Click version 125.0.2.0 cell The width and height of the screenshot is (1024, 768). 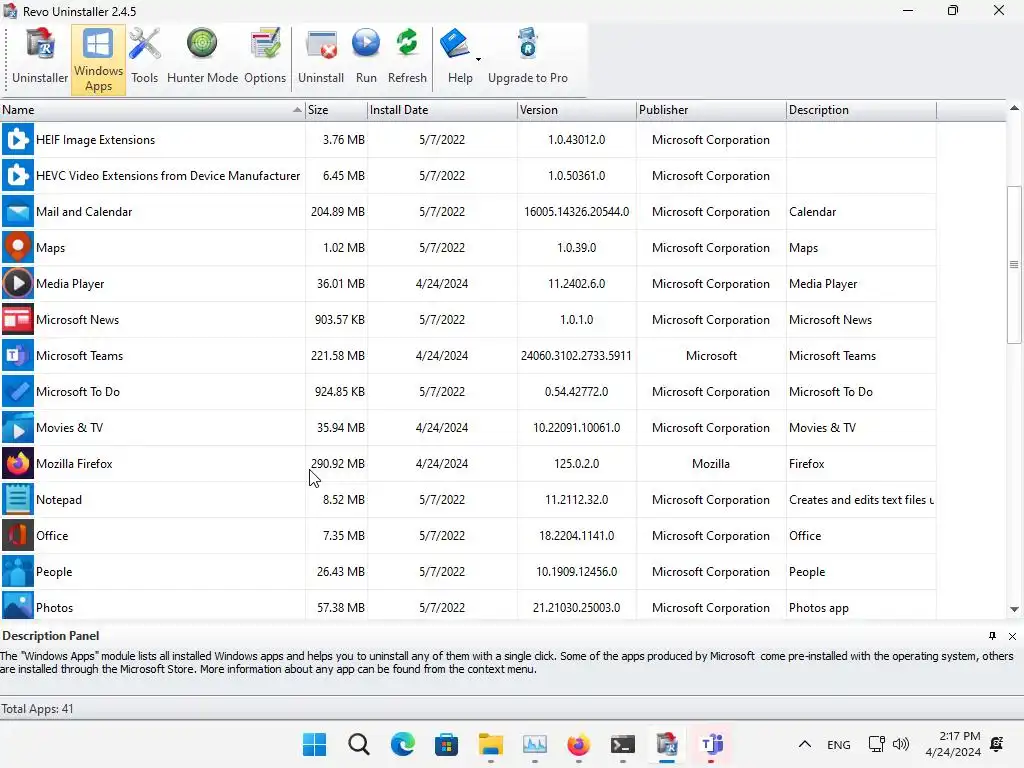click(577, 464)
